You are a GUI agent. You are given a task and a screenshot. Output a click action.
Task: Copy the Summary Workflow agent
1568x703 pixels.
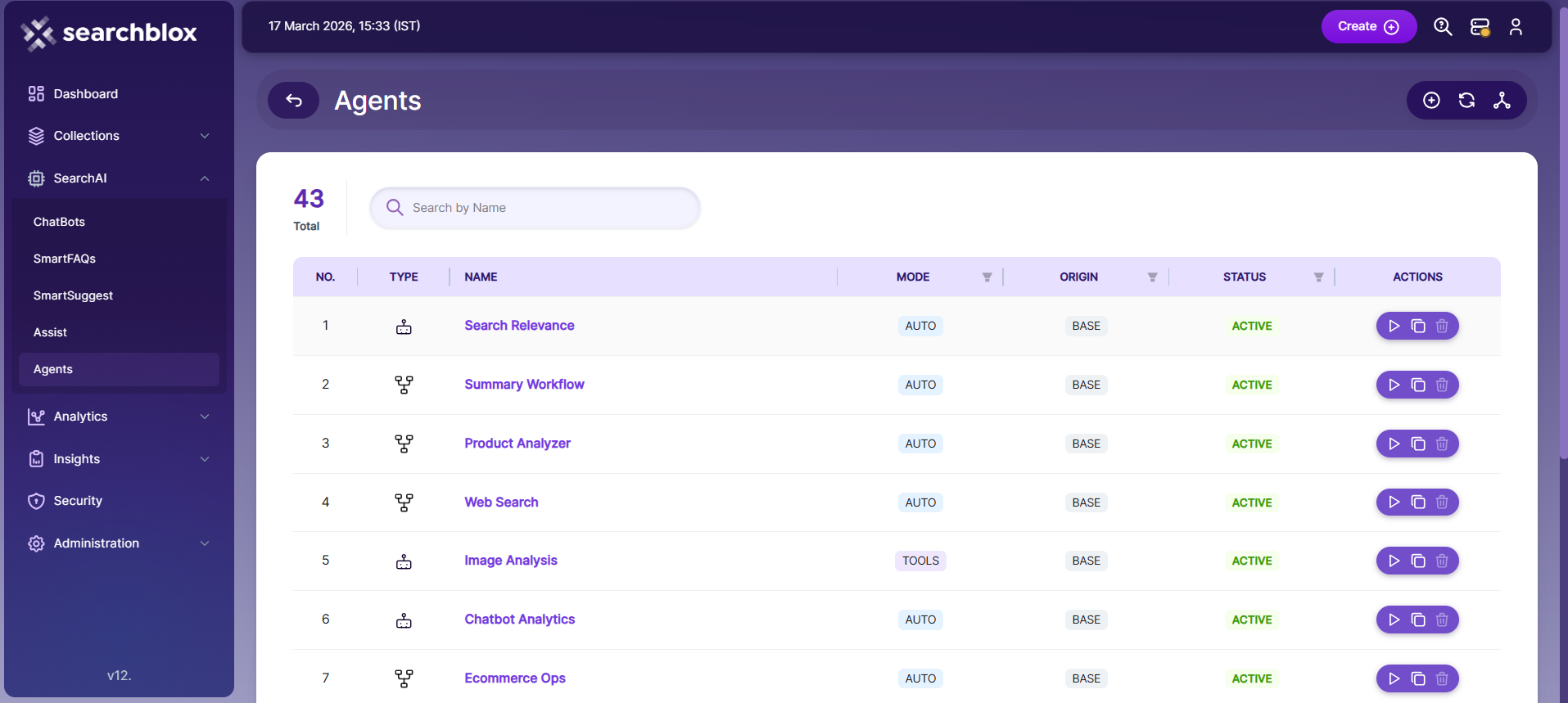[x=1418, y=385]
